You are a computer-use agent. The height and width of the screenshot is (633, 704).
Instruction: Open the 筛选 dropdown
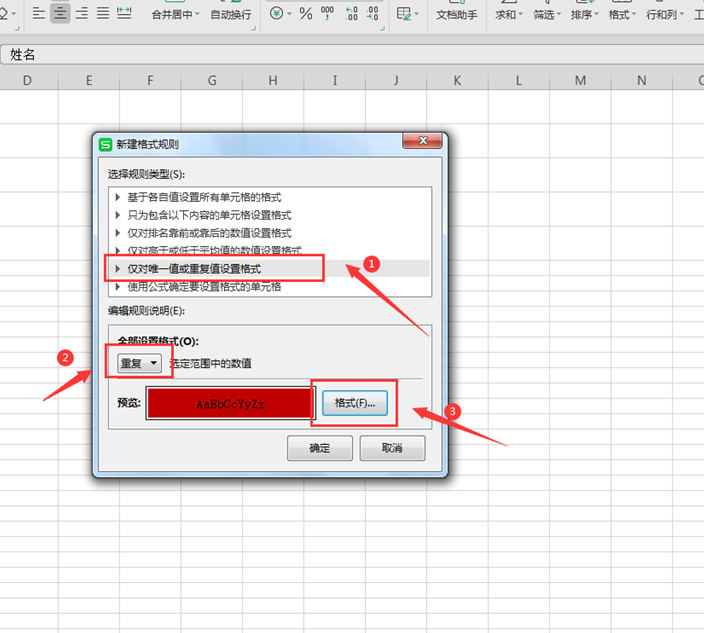[x=547, y=15]
